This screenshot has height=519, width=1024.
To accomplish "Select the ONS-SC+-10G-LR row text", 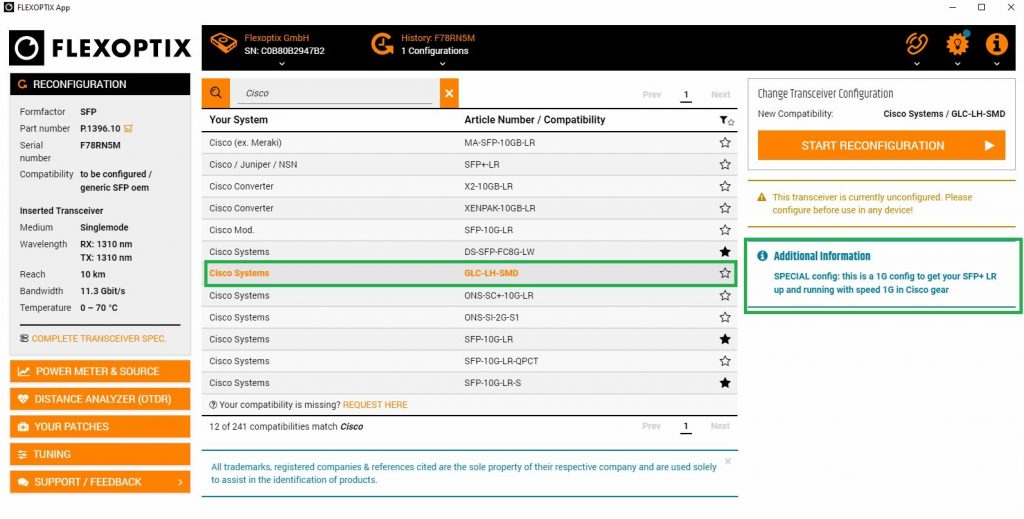I will pos(499,295).
